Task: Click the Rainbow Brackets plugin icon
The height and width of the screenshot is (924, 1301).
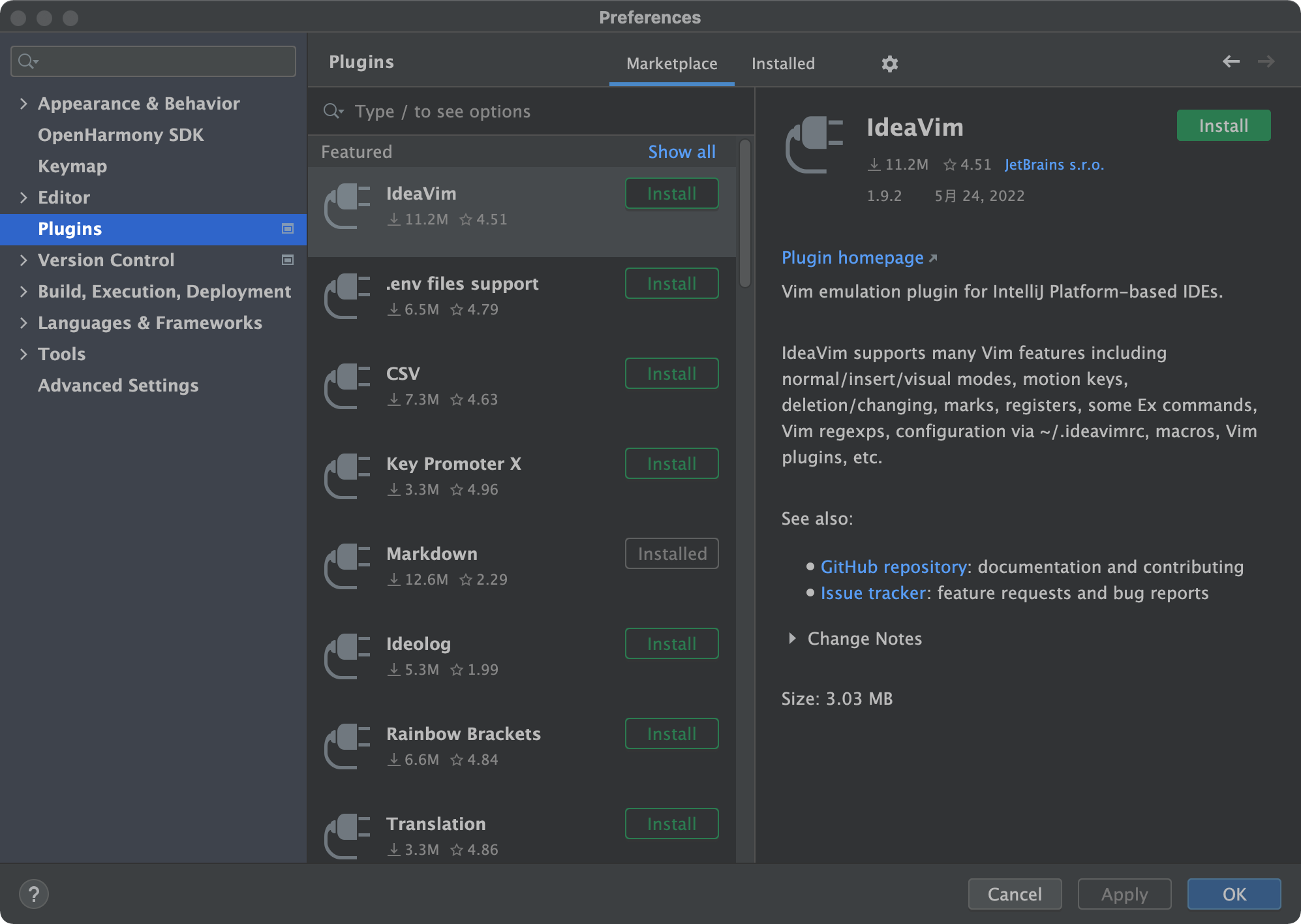Action: [347, 747]
